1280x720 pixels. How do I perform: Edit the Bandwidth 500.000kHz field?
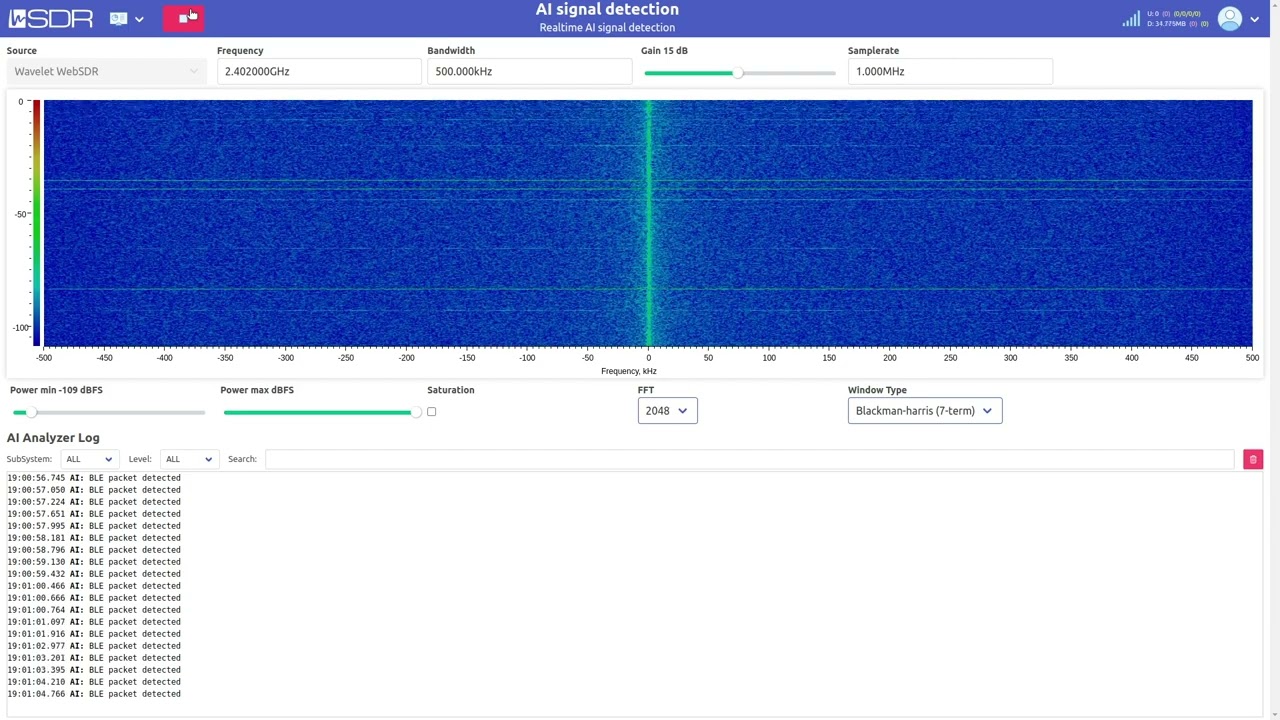[x=529, y=71]
